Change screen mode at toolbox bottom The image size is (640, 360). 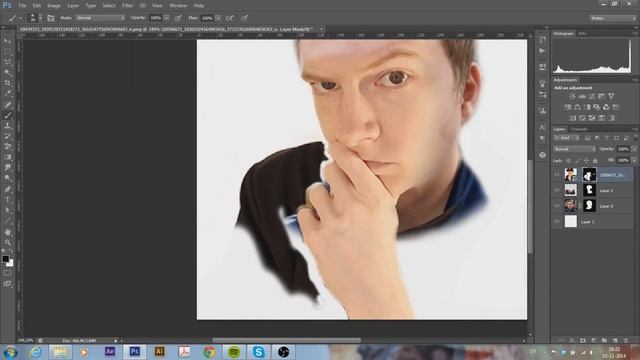click(x=7, y=283)
